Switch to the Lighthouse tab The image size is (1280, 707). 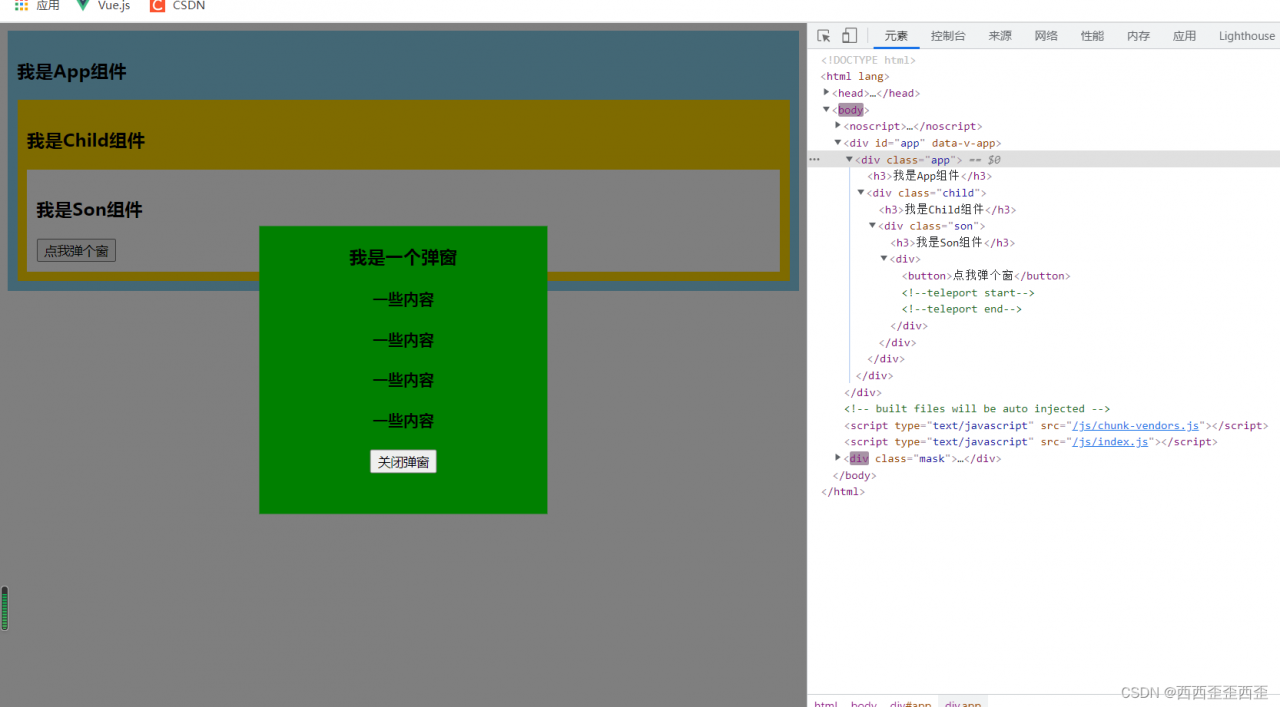click(1246, 36)
